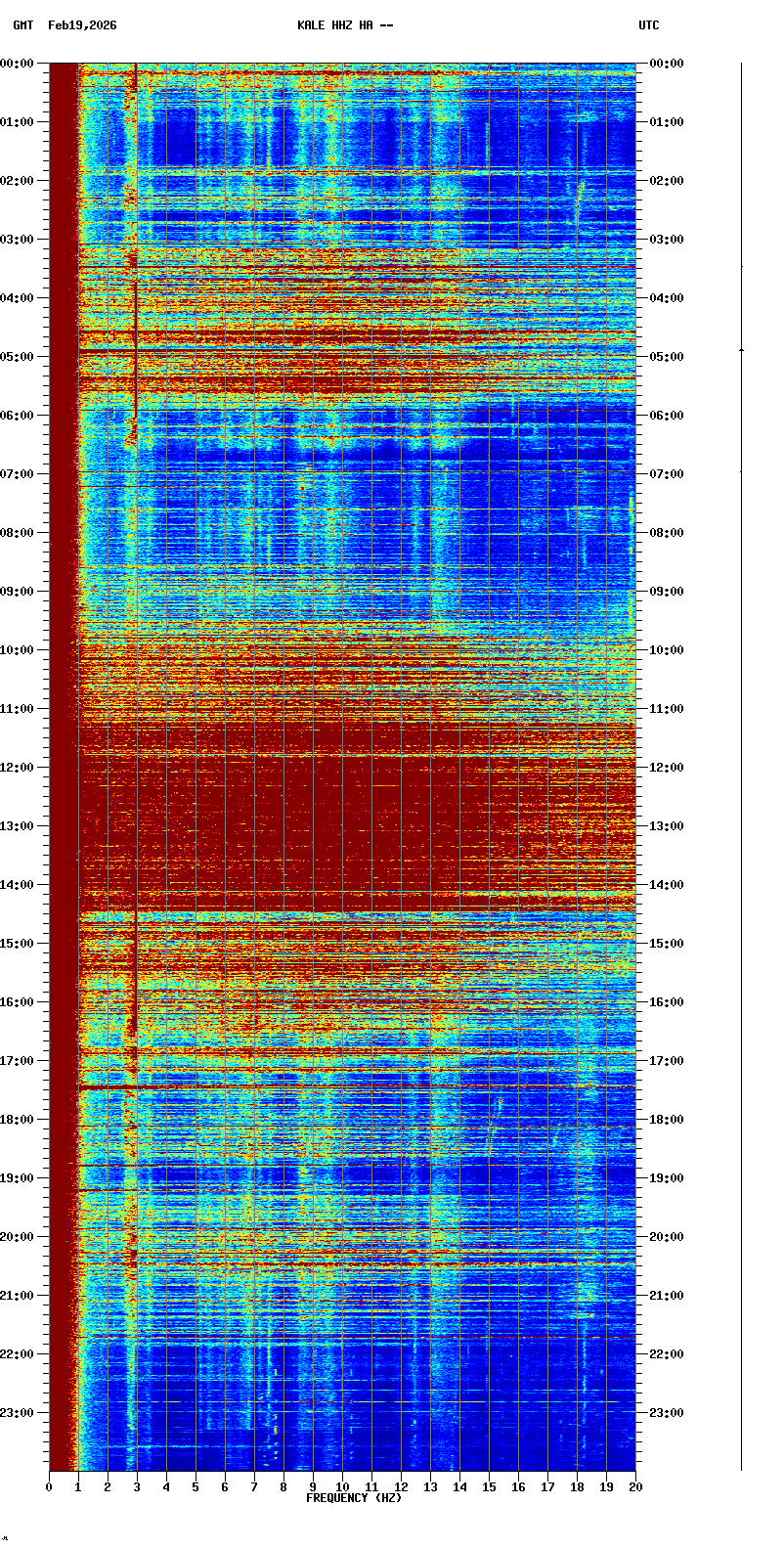Image resolution: width=784 pixels, height=1549 pixels.
Task: Click the 10 Hz tick label
Action: coord(342,1487)
